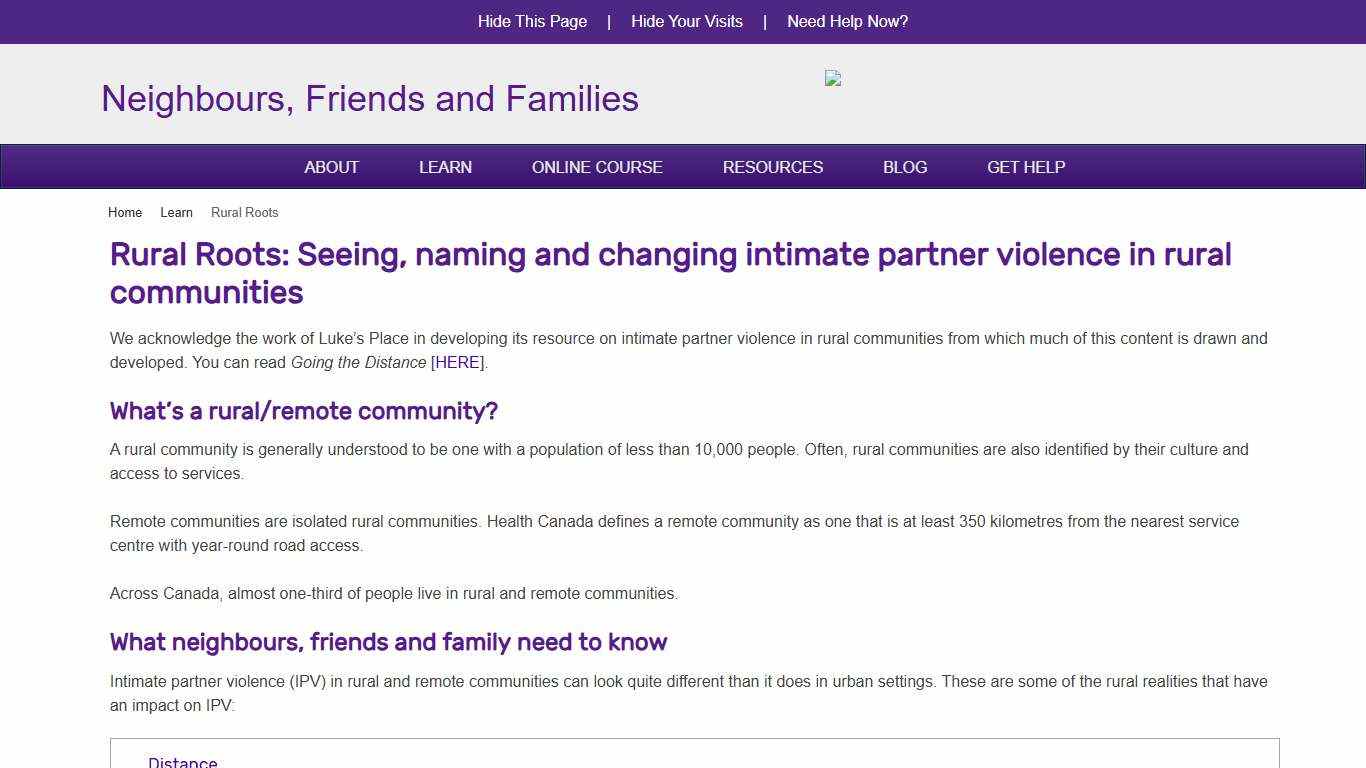
Task: Click the What neighbours, friends and family heading
Action: pos(388,642)
